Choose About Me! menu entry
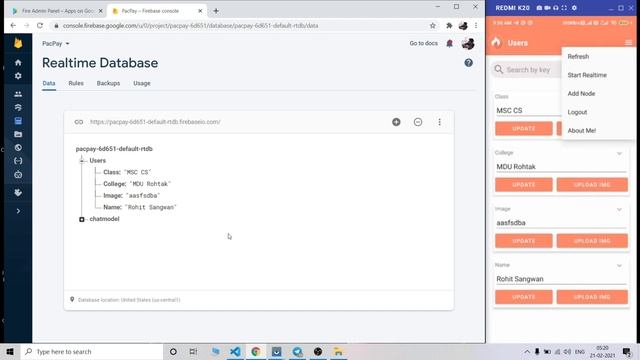The width and height of the screenshot is (640, 360). (x=582, y=131)
